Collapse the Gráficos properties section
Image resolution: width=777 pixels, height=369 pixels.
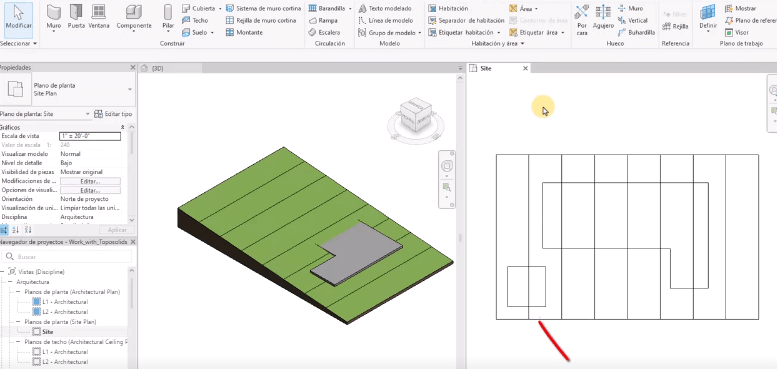[122, 127]
